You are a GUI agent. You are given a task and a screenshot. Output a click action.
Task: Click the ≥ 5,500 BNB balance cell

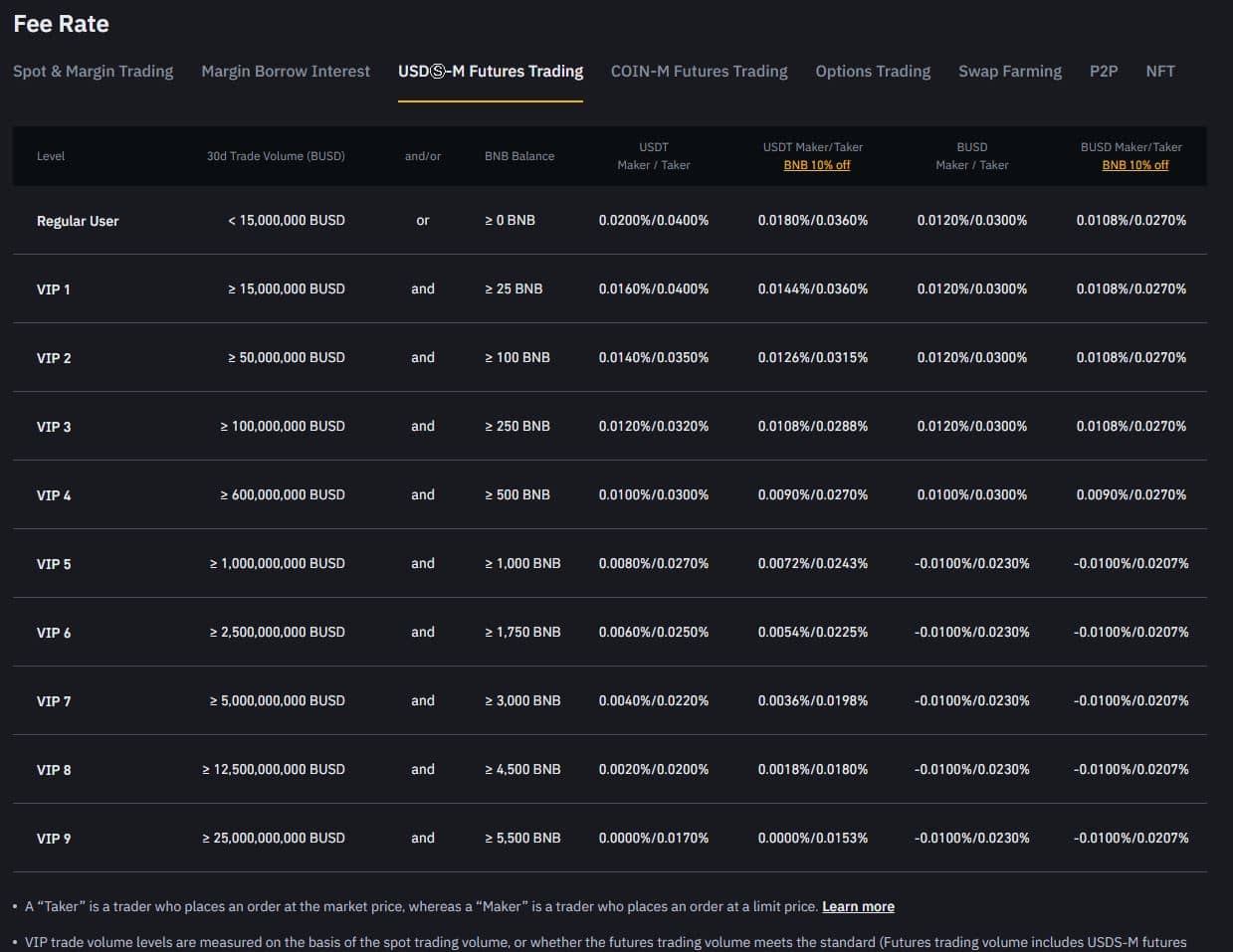[x=522, y=838]
